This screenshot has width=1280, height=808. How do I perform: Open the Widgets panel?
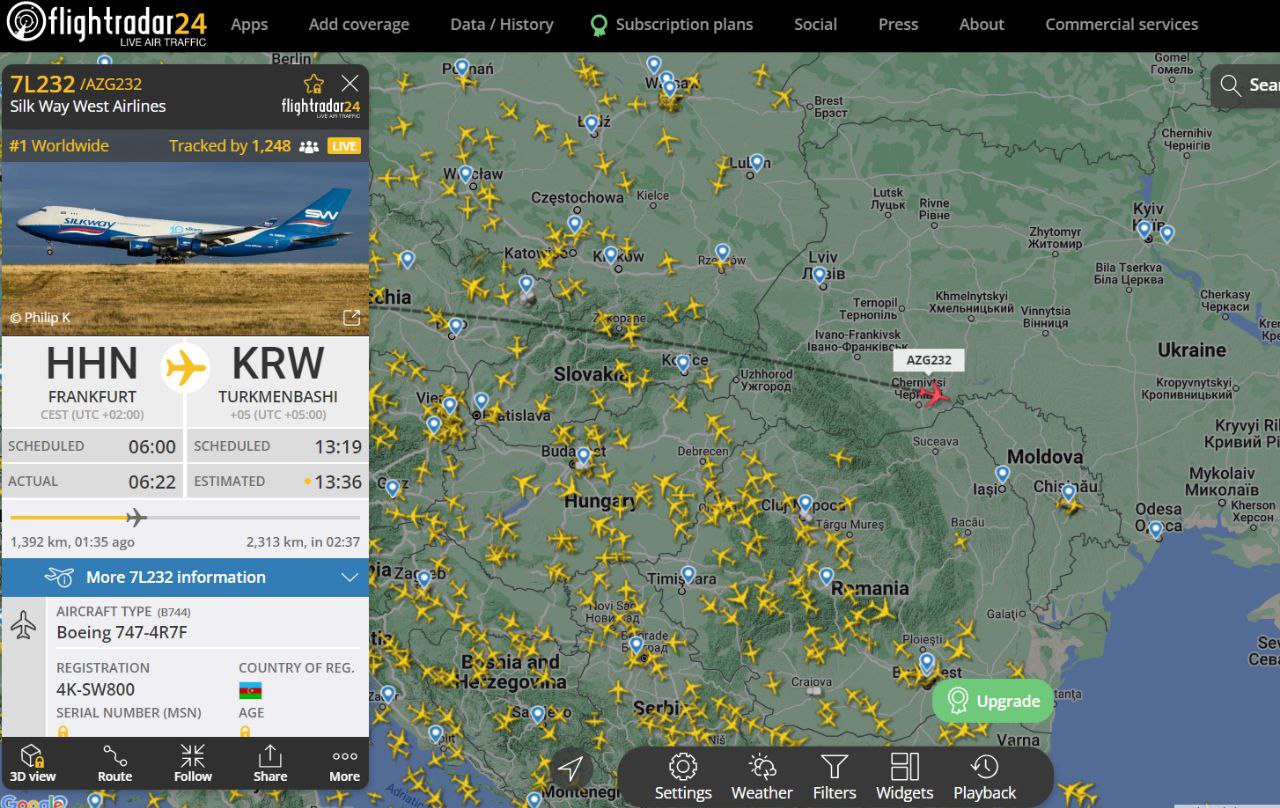[x=904, y=778]
